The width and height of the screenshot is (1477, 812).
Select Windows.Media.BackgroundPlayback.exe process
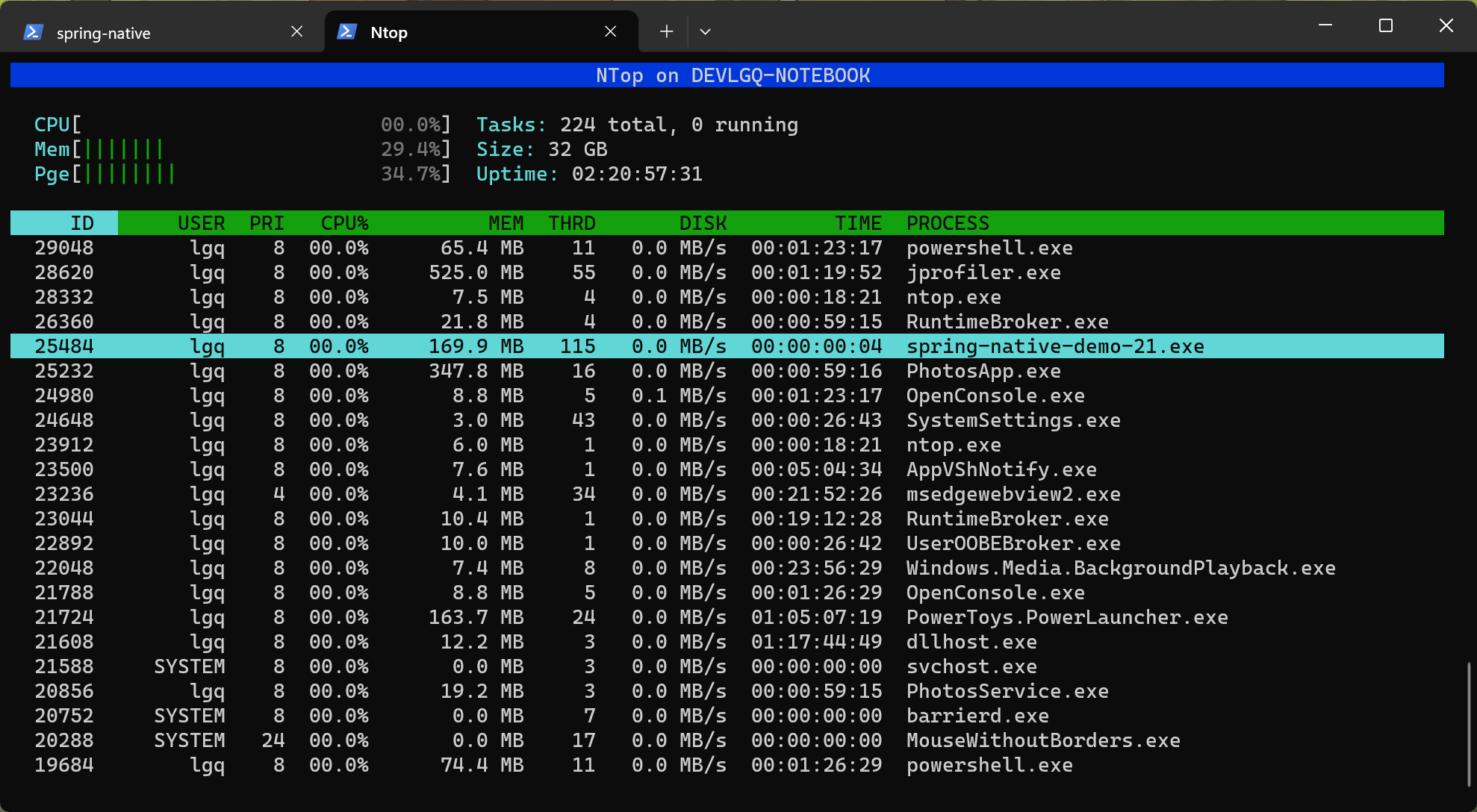(x=727, y=568)
